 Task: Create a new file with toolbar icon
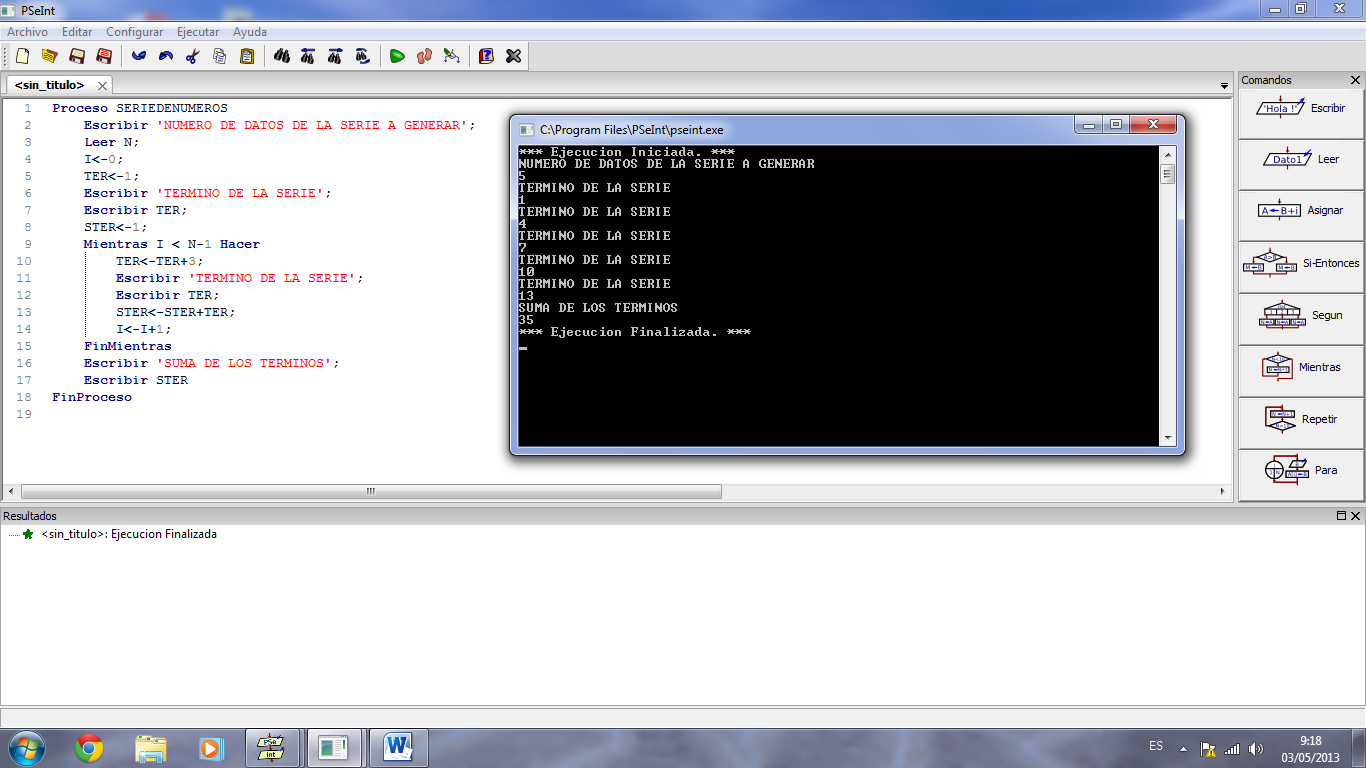[x=22, y=56]
